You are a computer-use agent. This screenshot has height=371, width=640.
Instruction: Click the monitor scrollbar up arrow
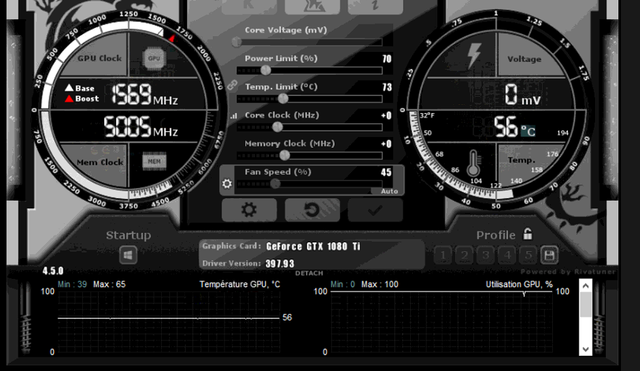(x=586, y=286)
